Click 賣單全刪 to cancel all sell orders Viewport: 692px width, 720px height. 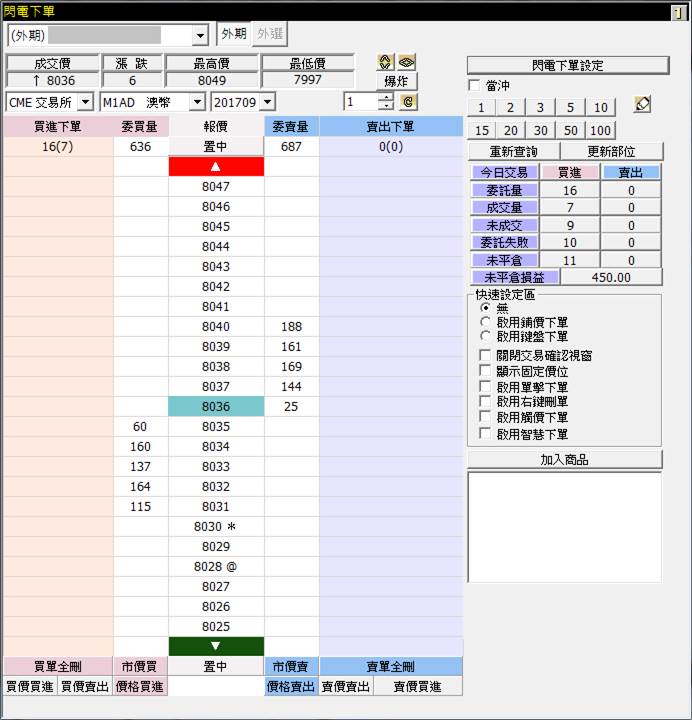tap(391, 666)
